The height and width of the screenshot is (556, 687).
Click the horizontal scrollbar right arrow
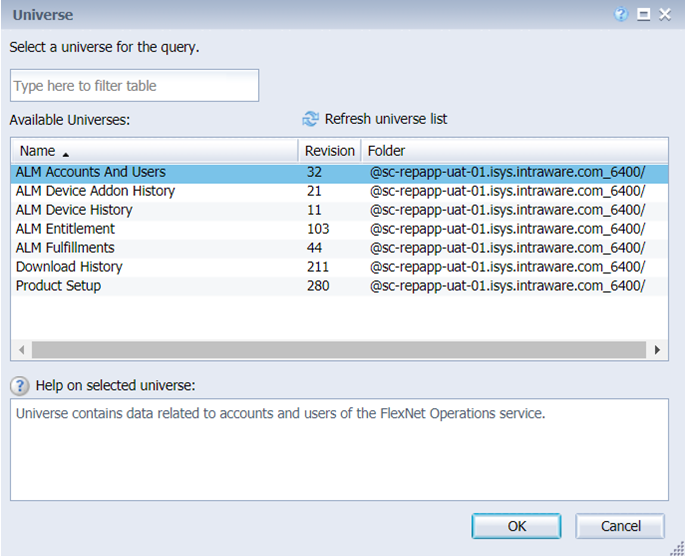point(657,350)
